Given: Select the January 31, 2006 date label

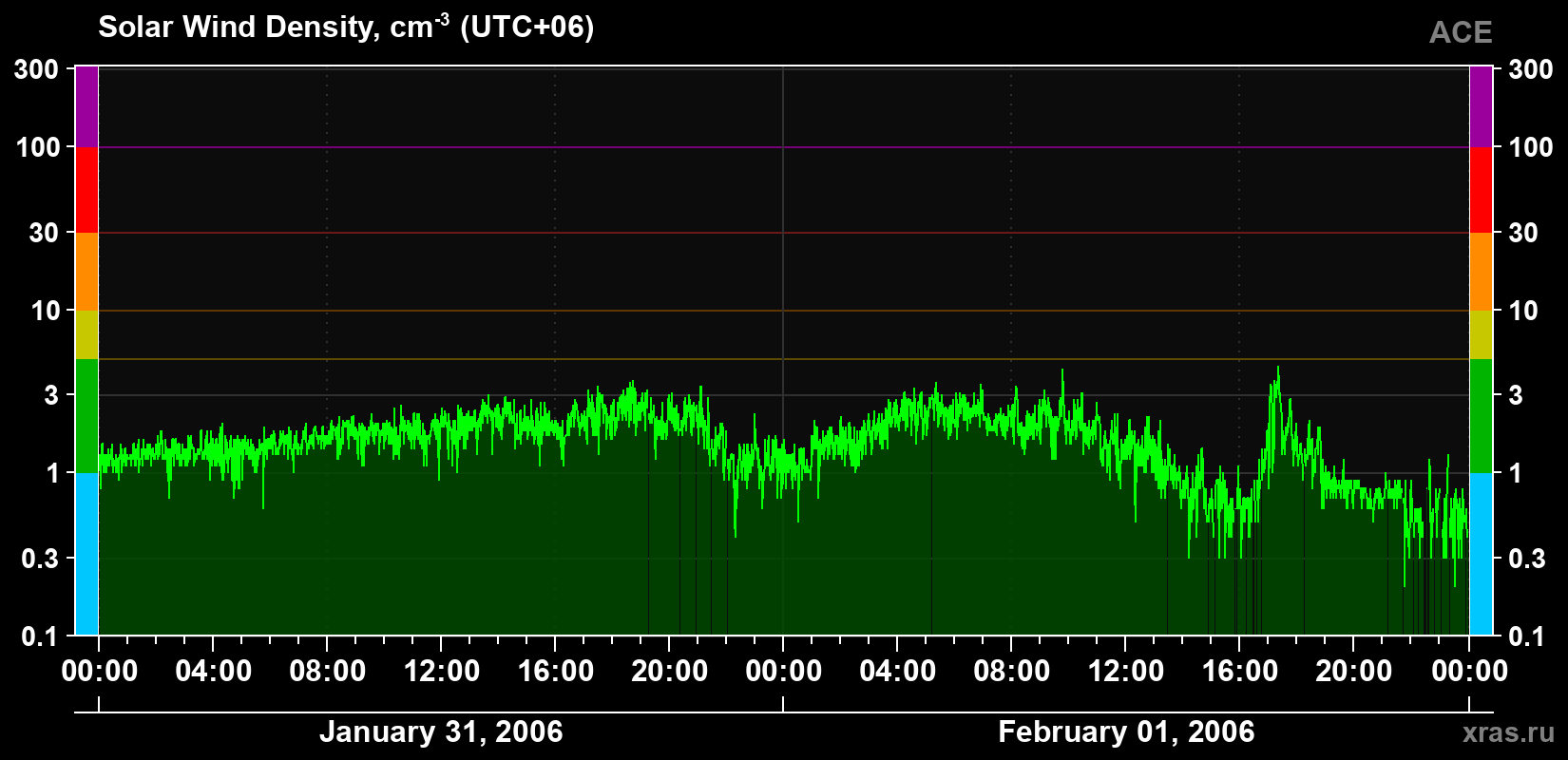Looking at the screenshot, I should tap(441, 731).
